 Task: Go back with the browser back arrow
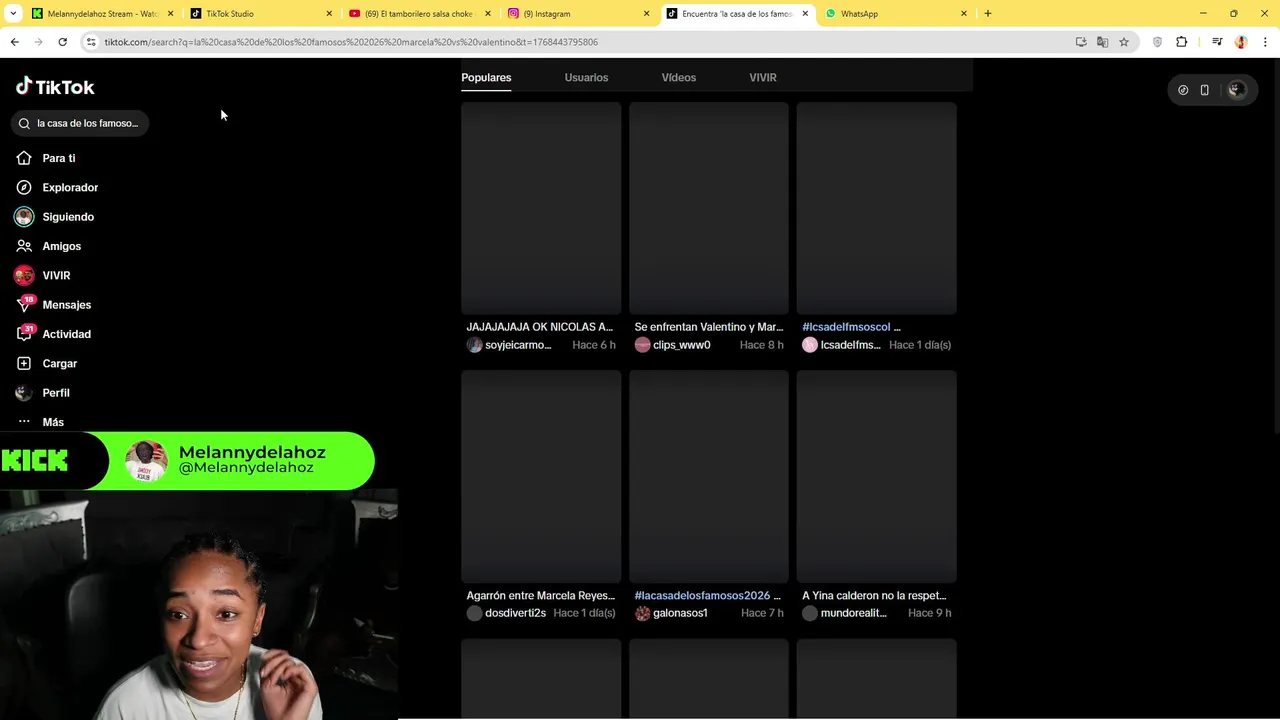click(x=14, y=42)
